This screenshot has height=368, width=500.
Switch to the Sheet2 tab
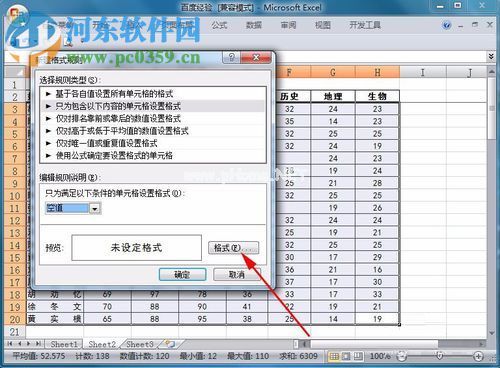(102, 344)
